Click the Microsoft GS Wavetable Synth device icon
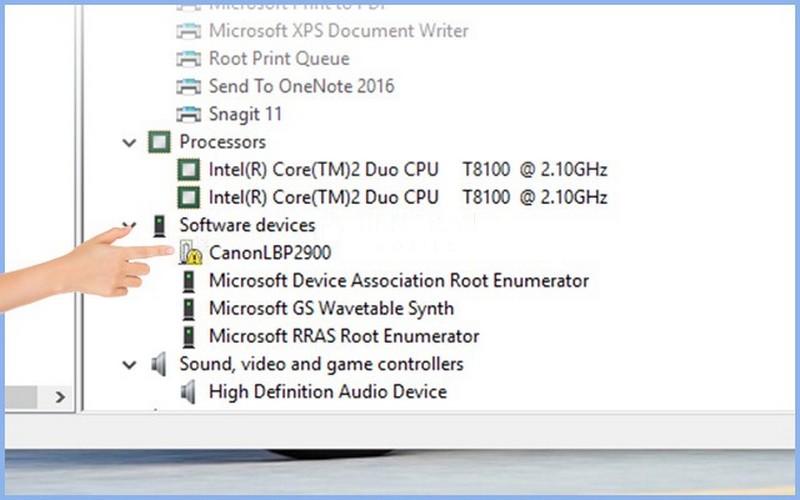Viewport: 800px width, 500px height. (188, 309)
